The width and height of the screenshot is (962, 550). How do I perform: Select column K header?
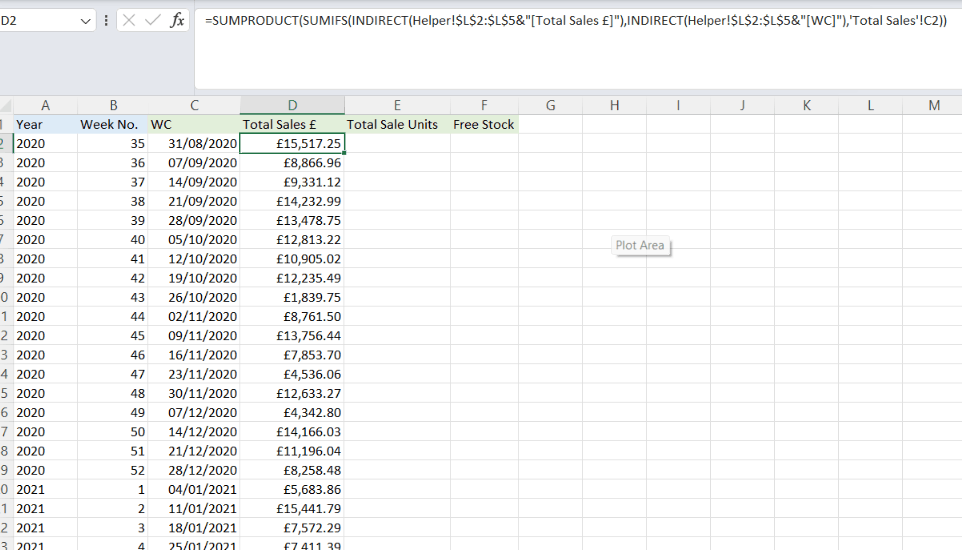click(806, 105)
